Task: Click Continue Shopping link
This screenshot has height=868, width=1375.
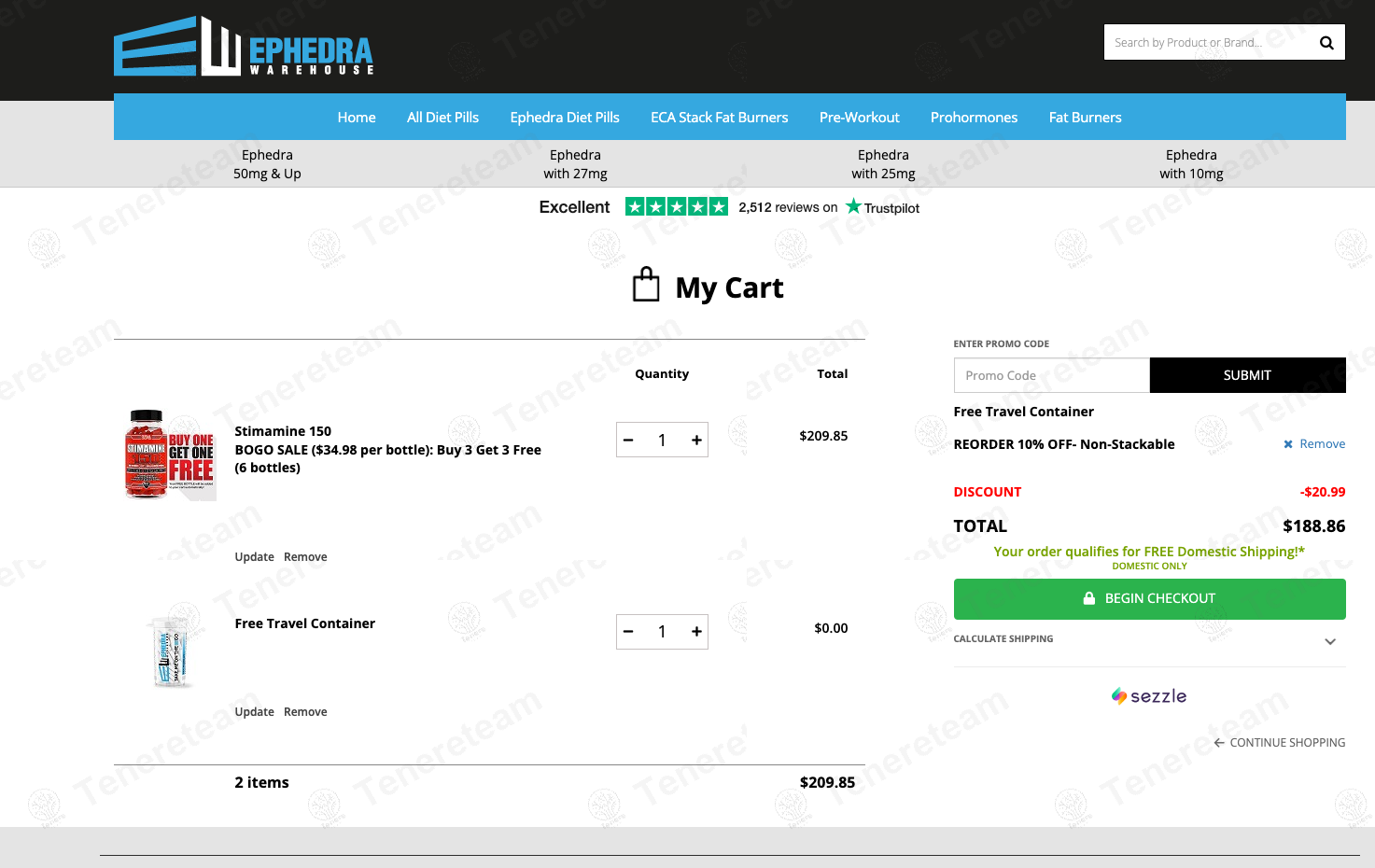Action: coord(1279,743)
